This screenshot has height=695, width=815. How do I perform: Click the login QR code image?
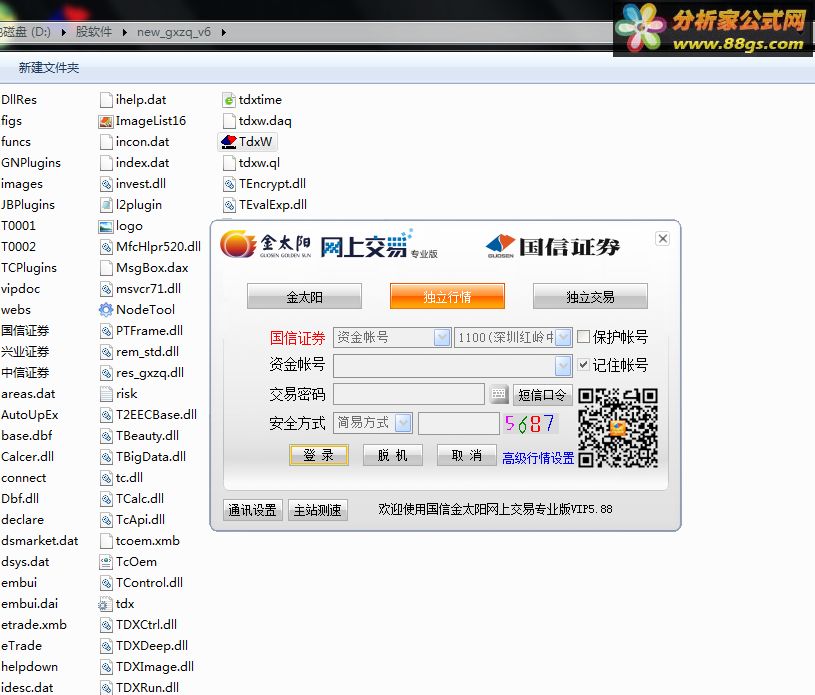(617, 428)
